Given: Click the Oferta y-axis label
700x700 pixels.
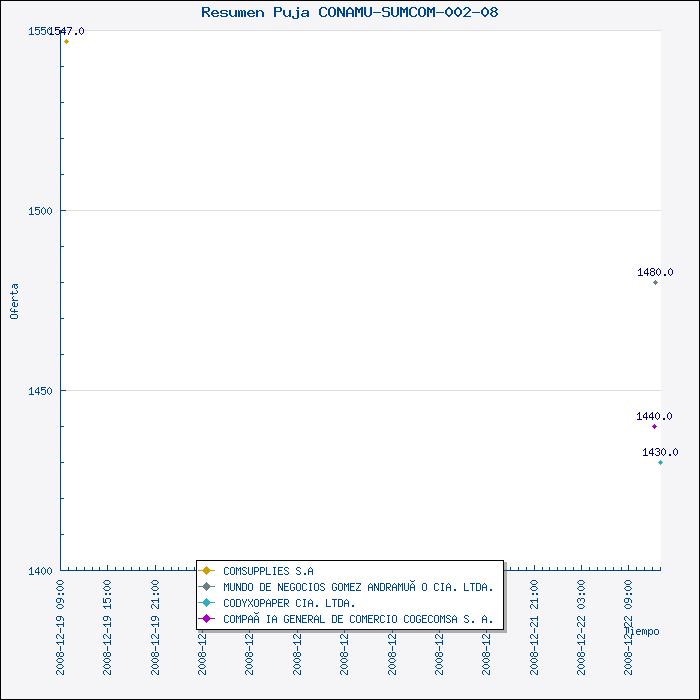Looking at the screenshot, I should coord(14,301).
